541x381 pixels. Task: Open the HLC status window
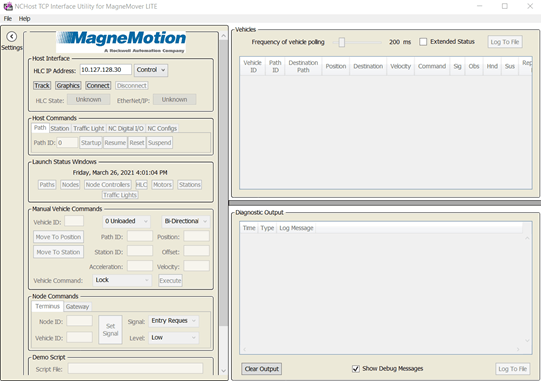[141, 185]
